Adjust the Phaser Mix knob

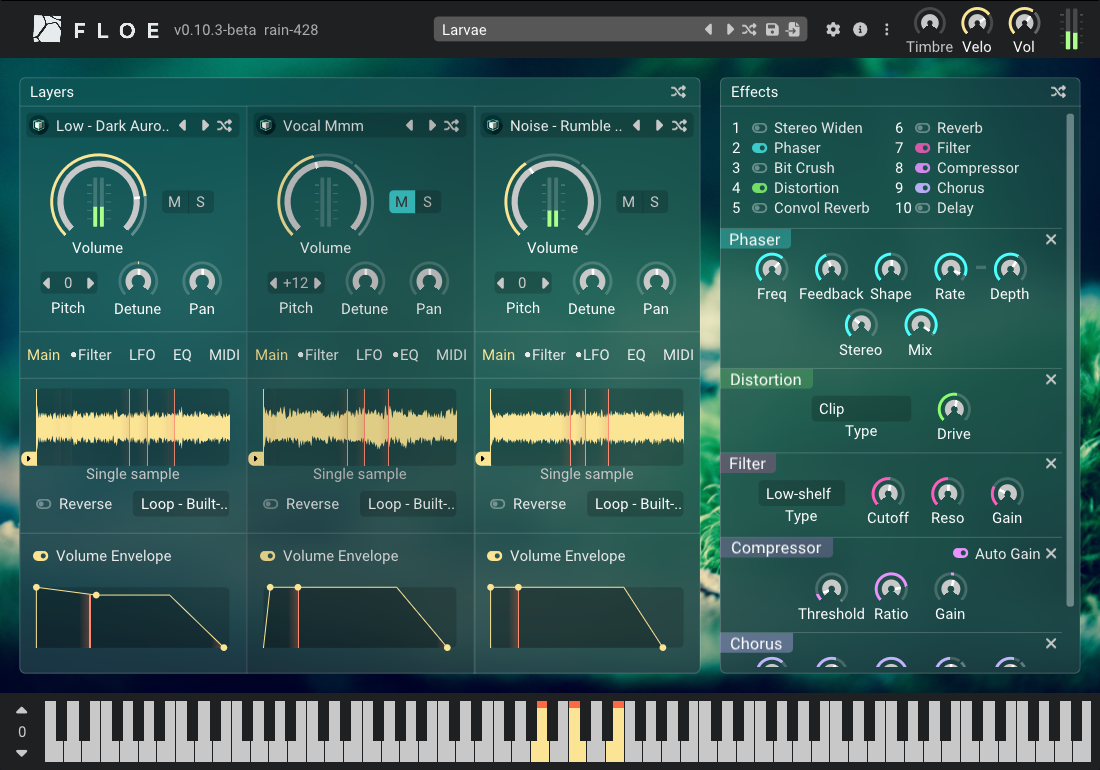pyautogui.click(x=920, y=324)
